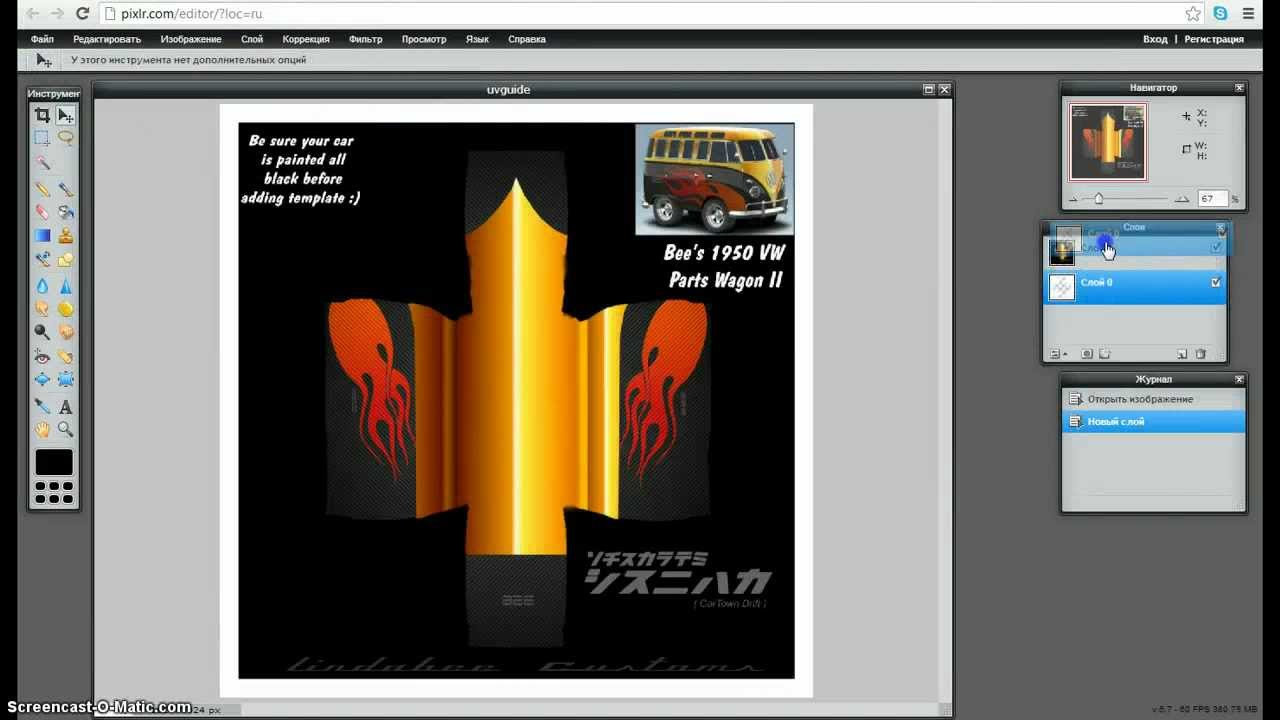Select the Color Replace tool
The width and height of the screenshot is (1280, 720).
click(42, 260)
